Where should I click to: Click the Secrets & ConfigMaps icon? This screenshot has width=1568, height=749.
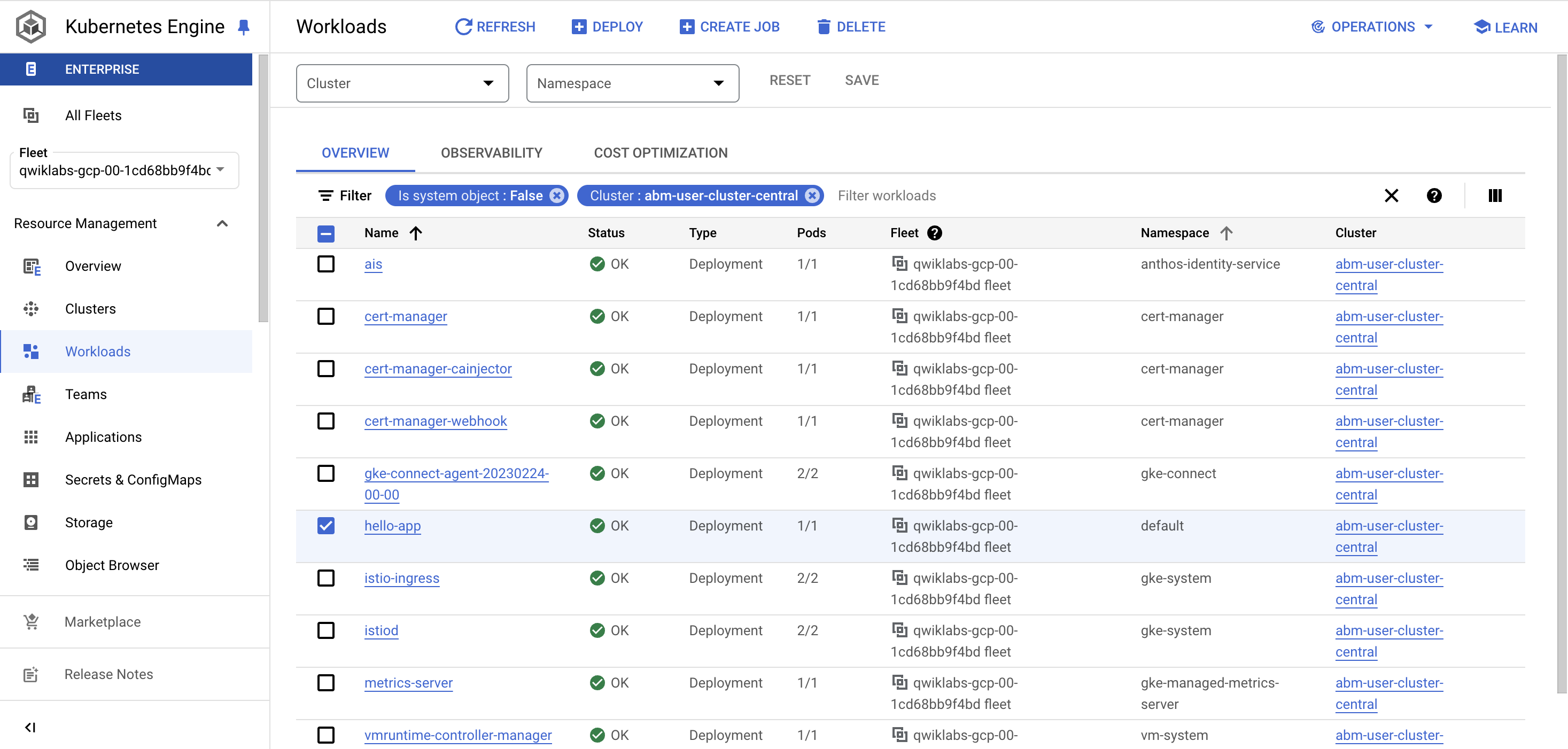click(31, 479)
